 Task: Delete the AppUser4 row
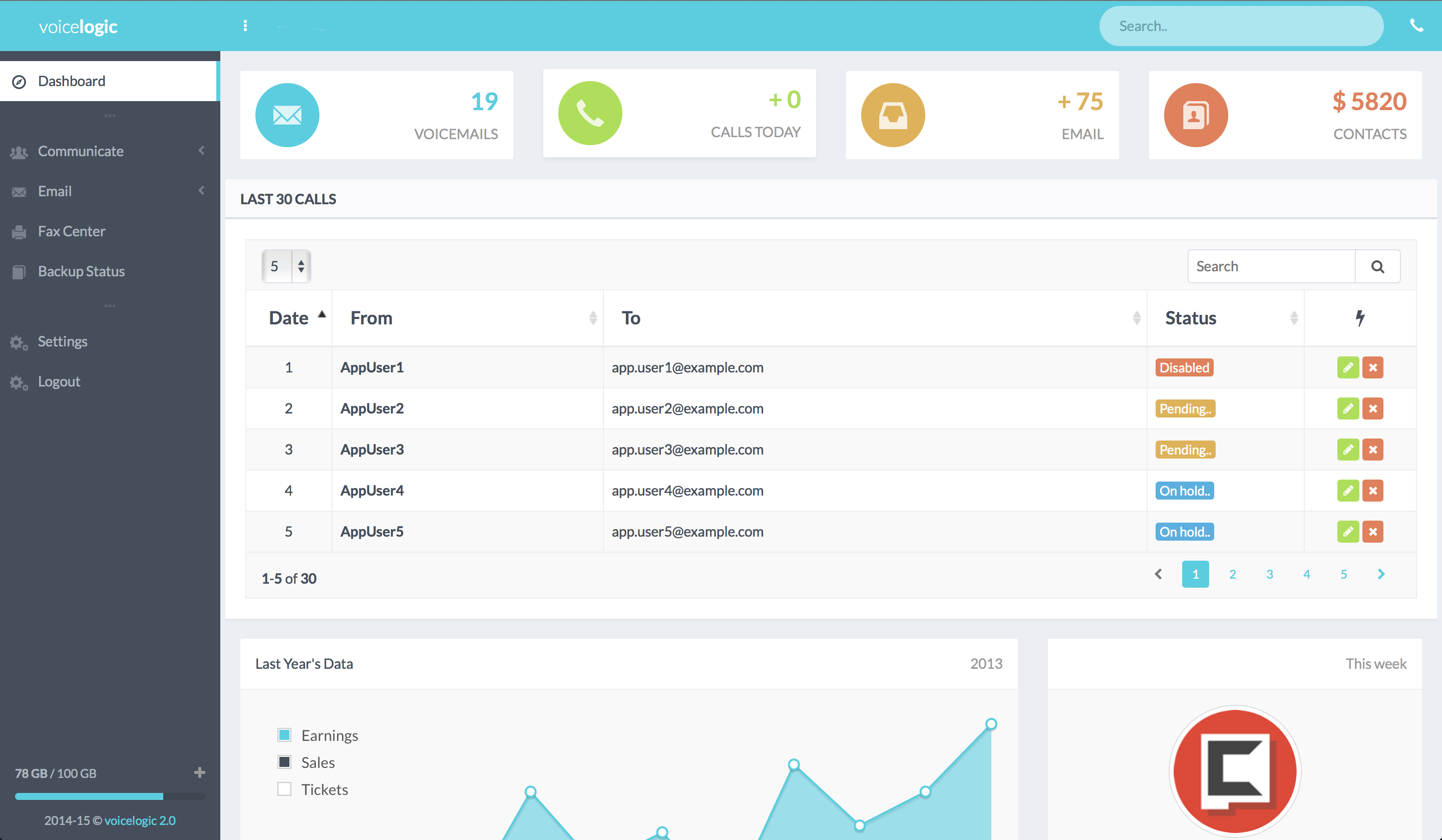tap(1372, 491)
